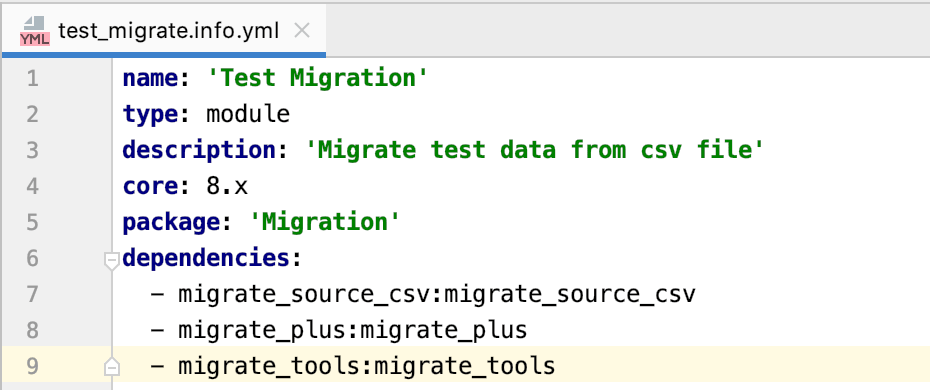Select the test_migrate.info.yml editor tab
The image size is (930, 390).
click(164, 31)
